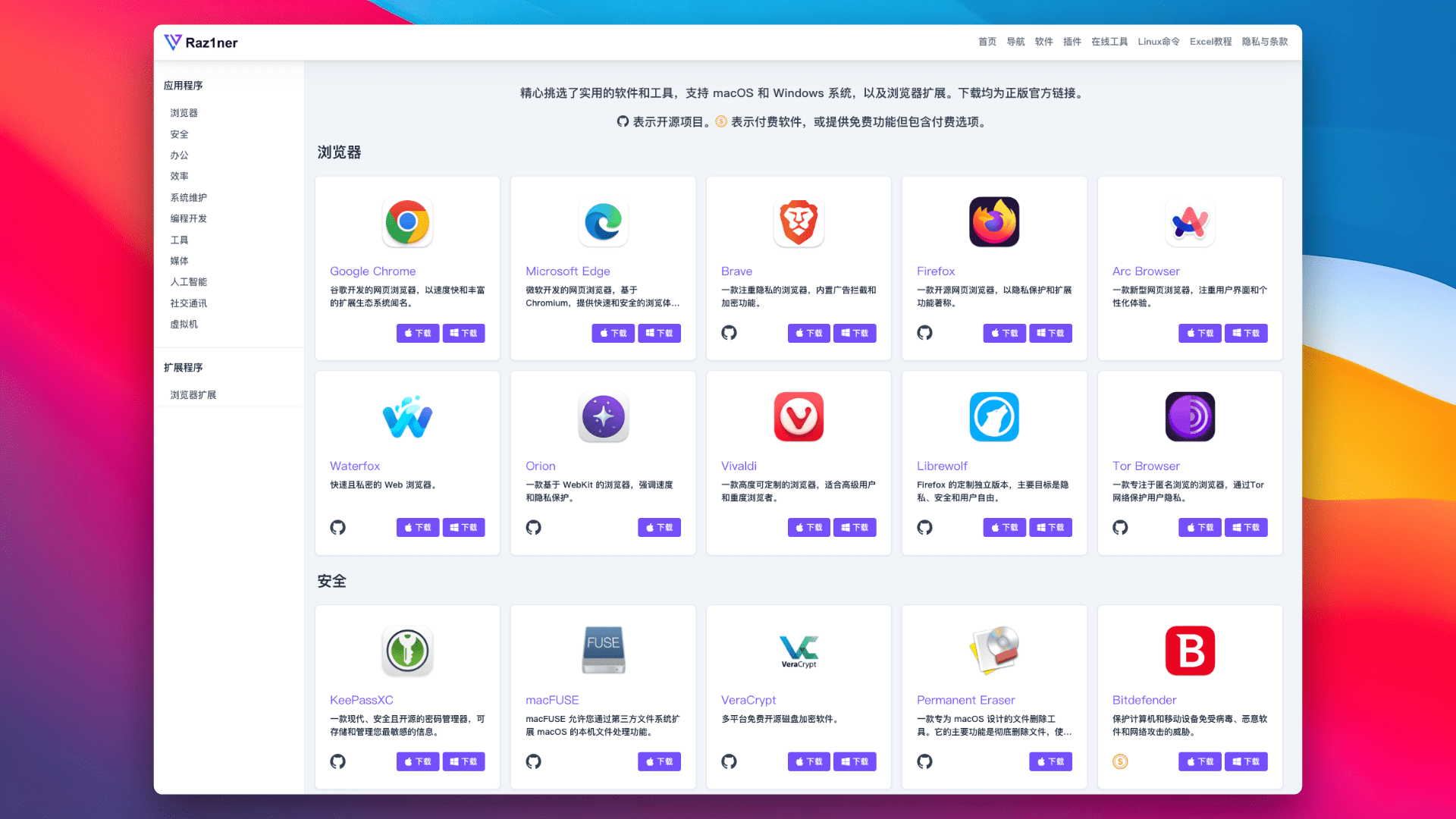Open VeraCrypt's GitHub repository icon

pos(729,761)
